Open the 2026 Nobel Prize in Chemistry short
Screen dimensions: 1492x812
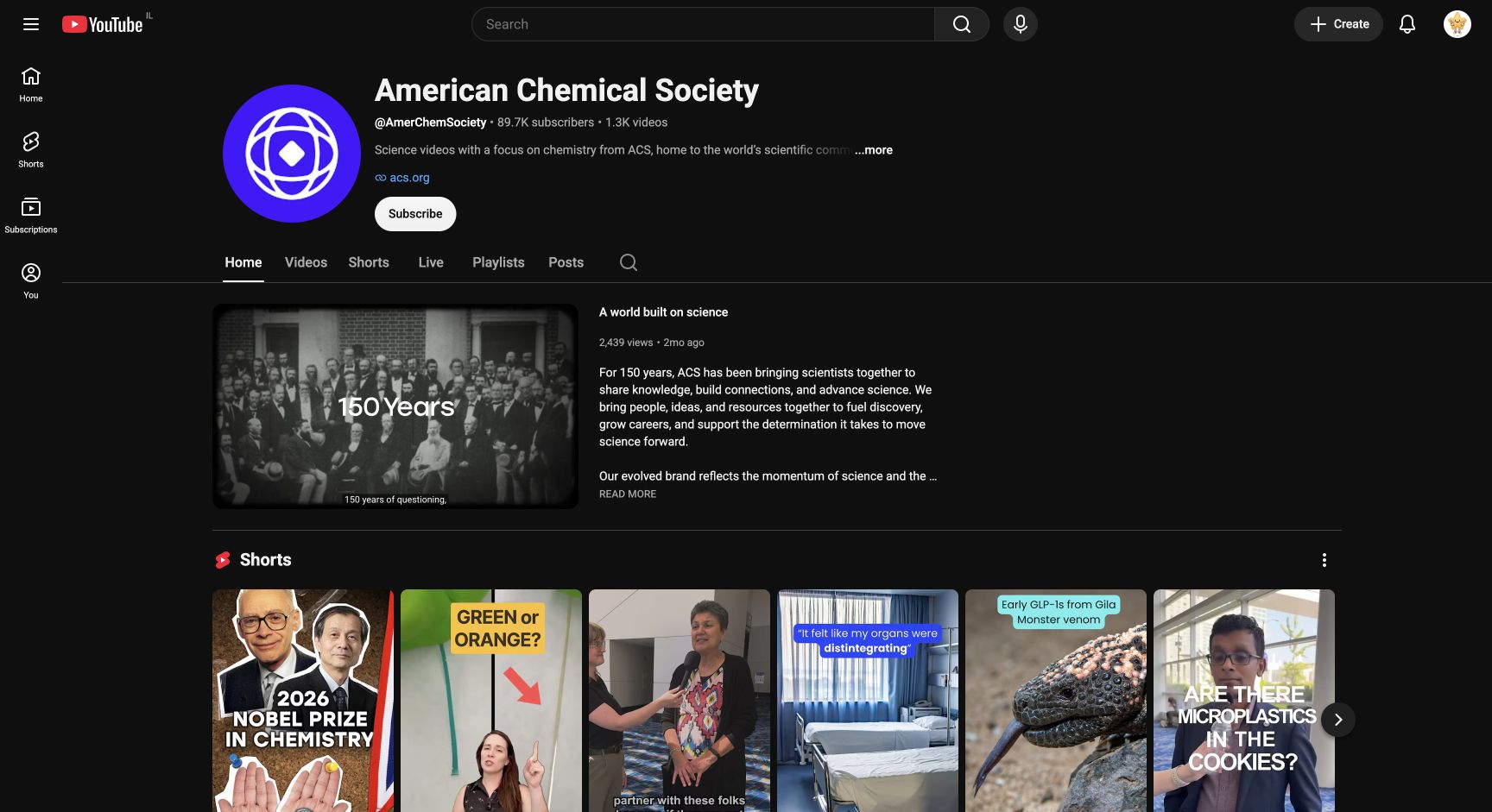pyautogui.click(x=303, y=701)
